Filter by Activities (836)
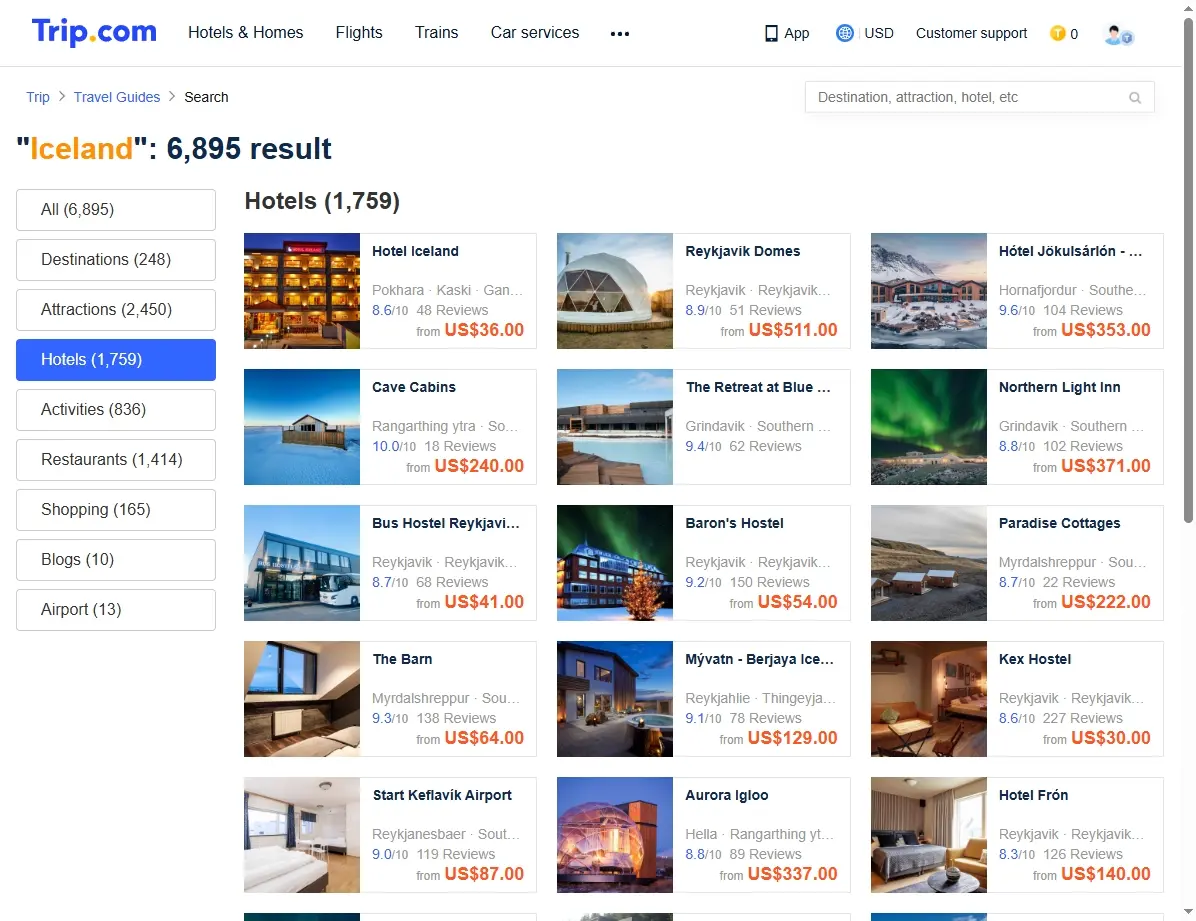Screen dimensions: 1196x921 coord(116,410)
